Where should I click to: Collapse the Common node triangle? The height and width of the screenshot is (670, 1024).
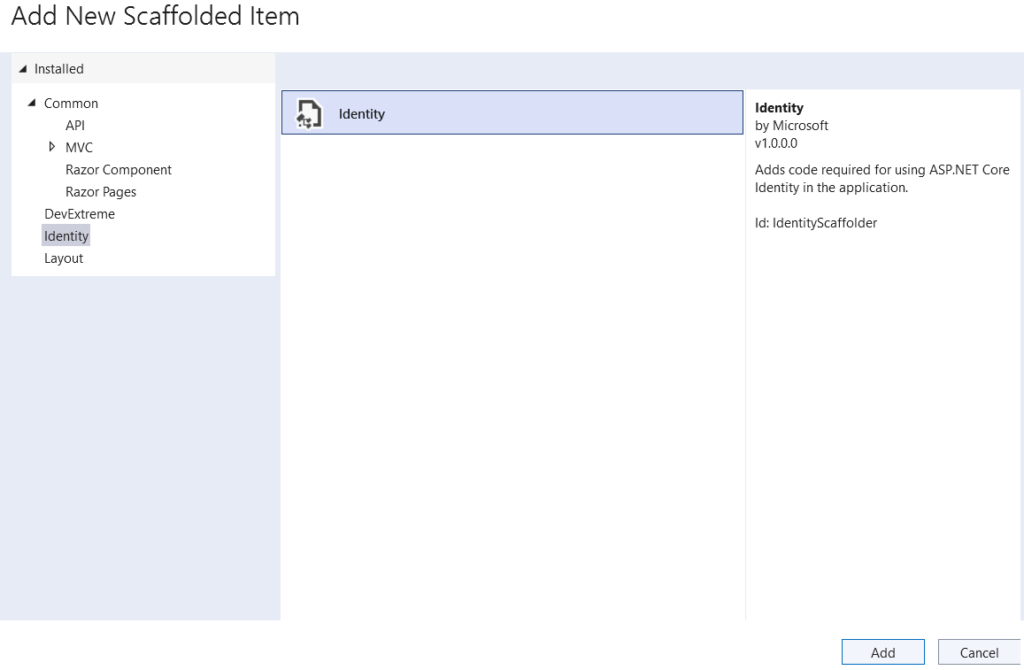pyautogui.click(x=31, y=103)
